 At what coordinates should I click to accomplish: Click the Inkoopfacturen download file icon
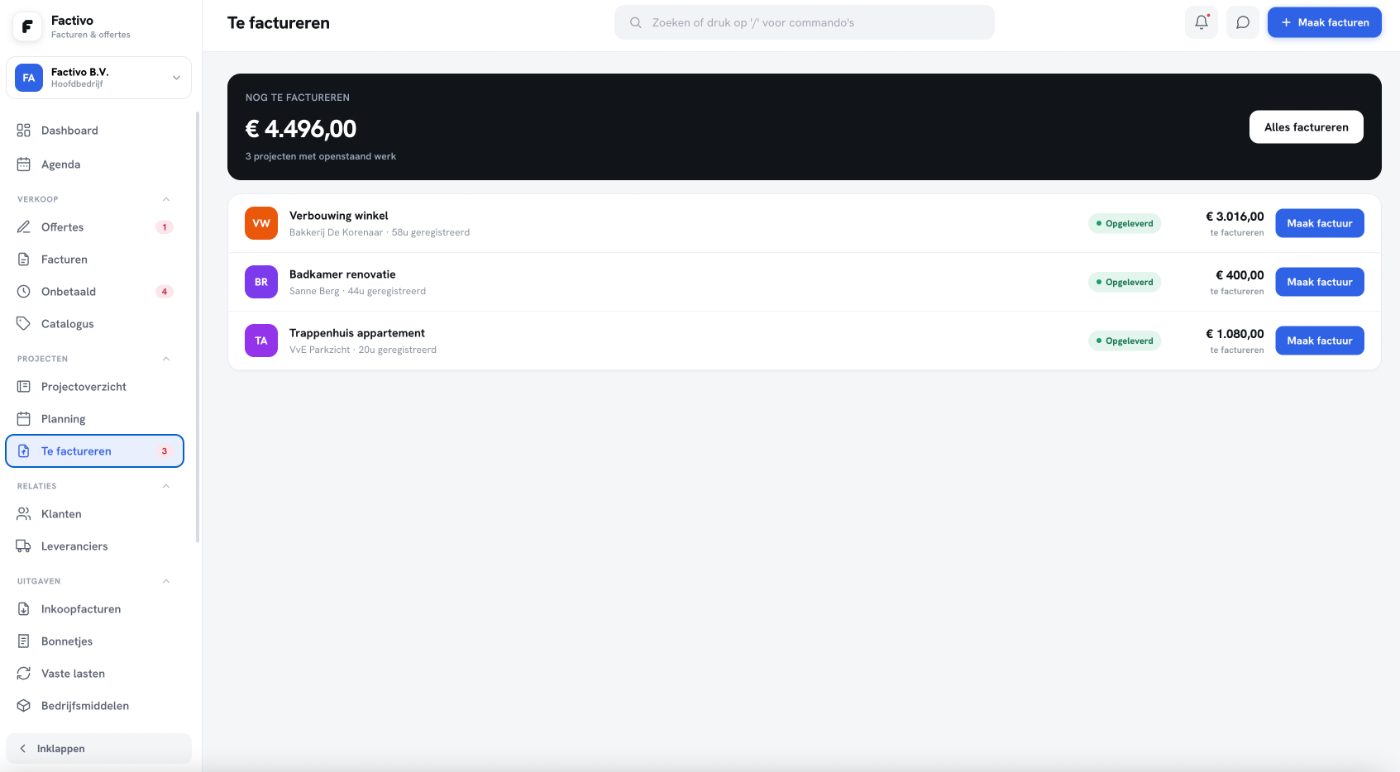click(24, 608)
